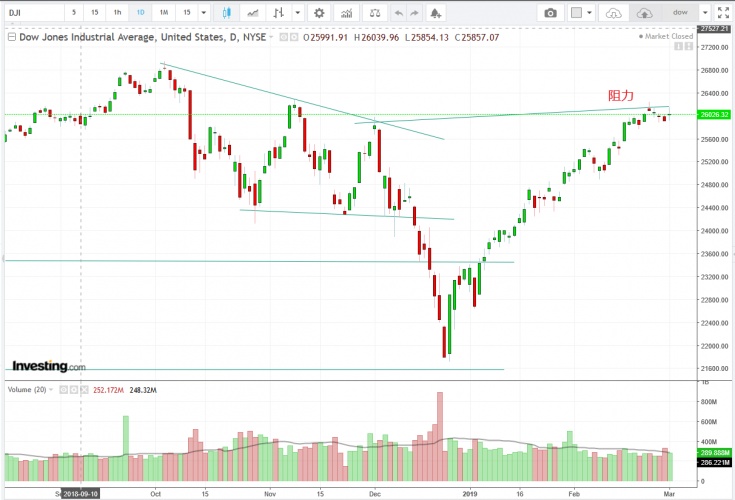Click the DJI symbol input field
The image size is (735, 500).
30,13
